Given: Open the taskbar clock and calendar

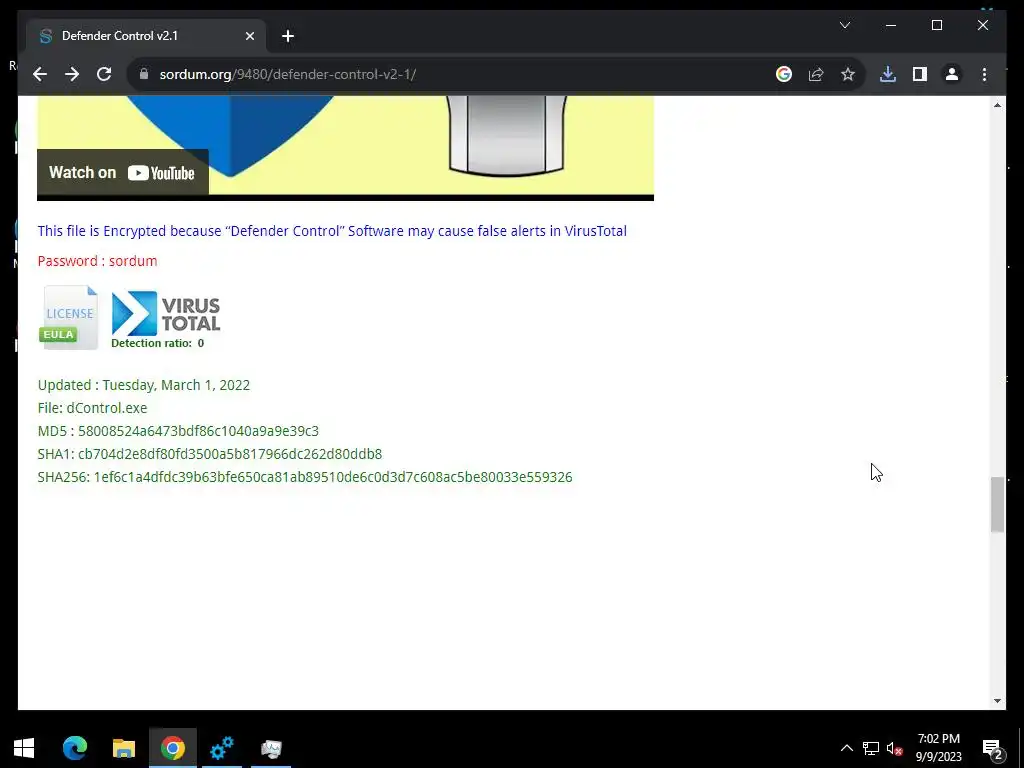Looking at the screenshot, I should 938,748.
